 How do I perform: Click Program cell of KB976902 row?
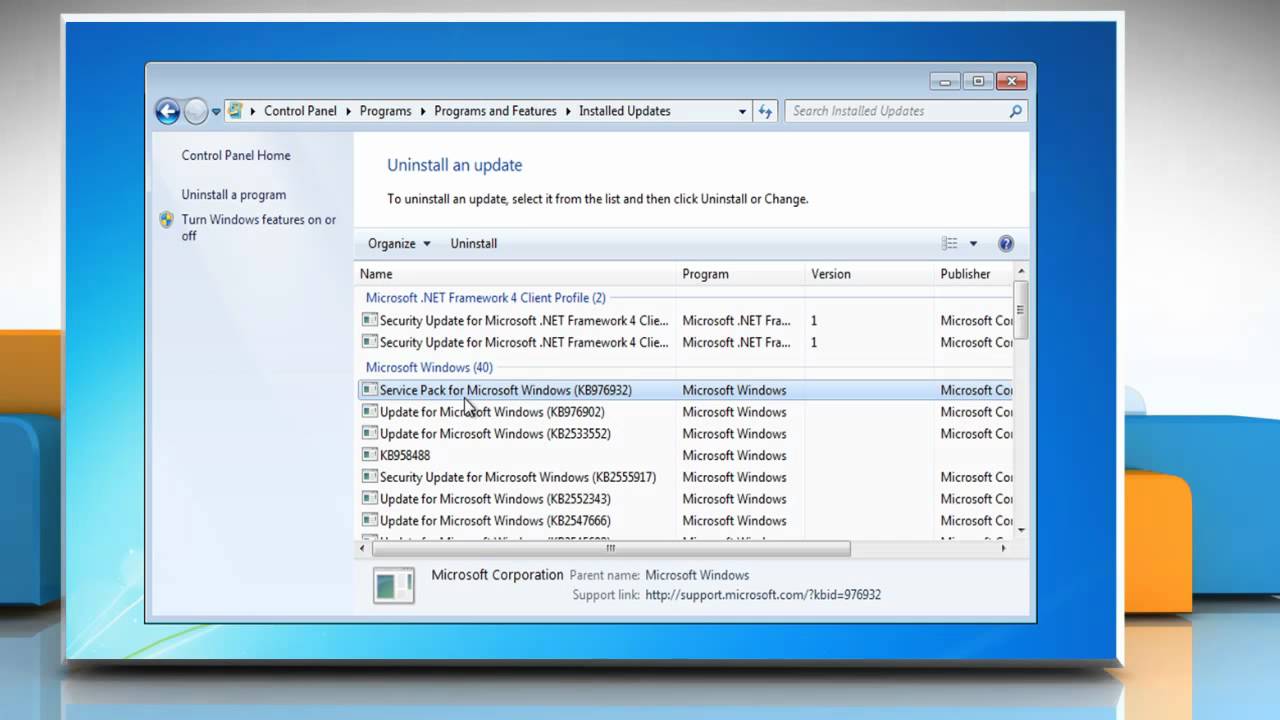734,412
